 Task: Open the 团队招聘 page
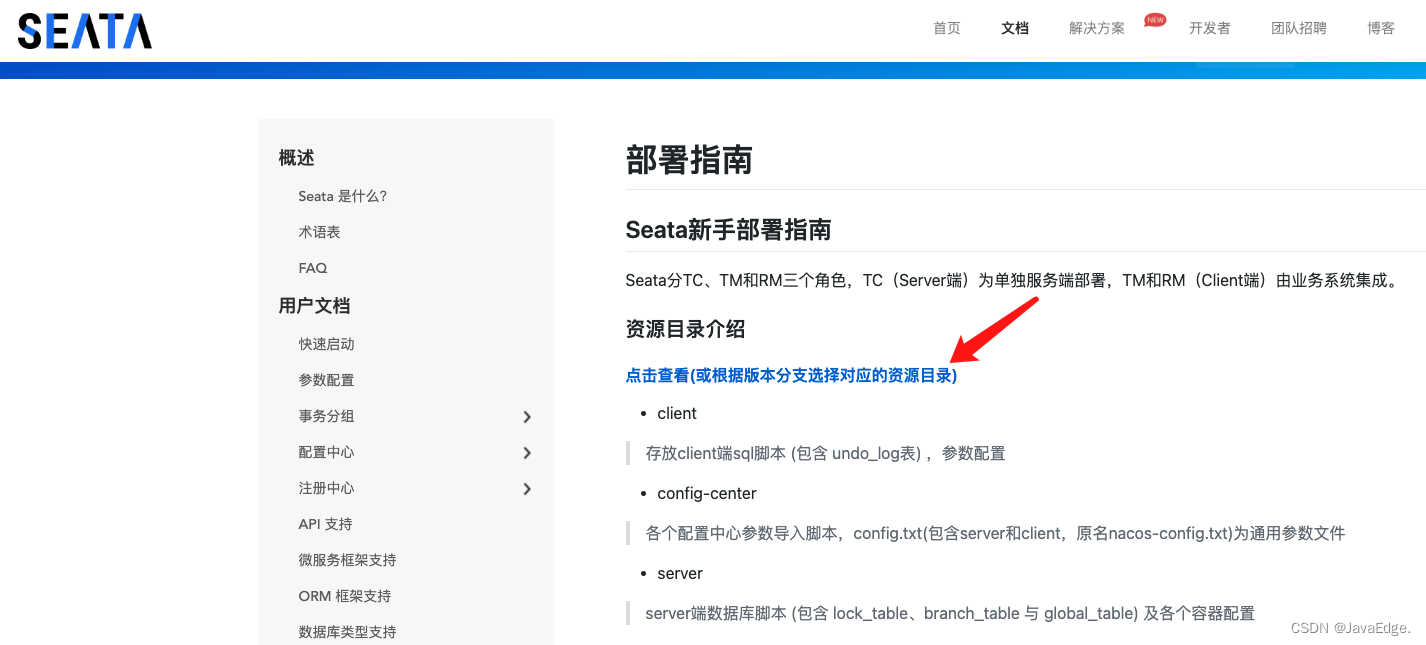[1298, 28]
